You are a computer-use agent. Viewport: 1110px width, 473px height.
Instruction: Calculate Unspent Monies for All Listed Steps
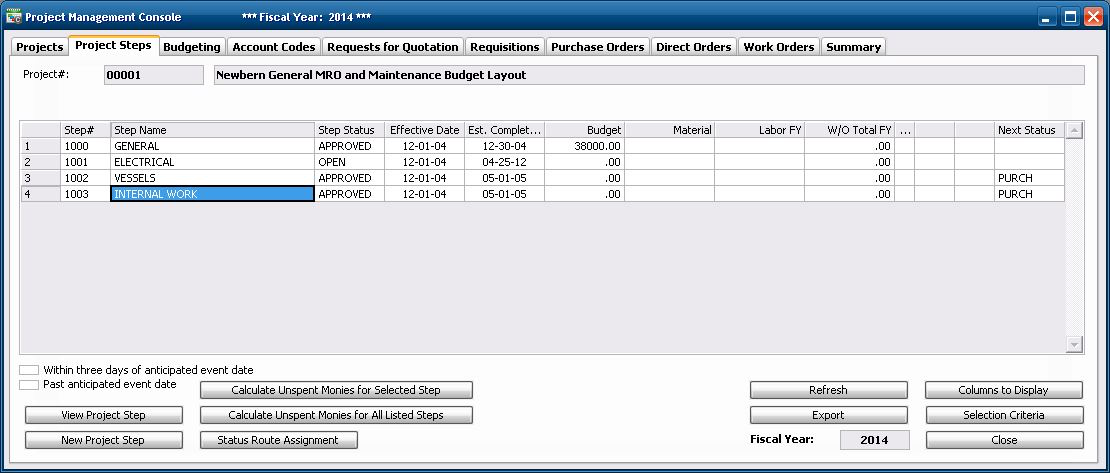[x=336, y=415]
